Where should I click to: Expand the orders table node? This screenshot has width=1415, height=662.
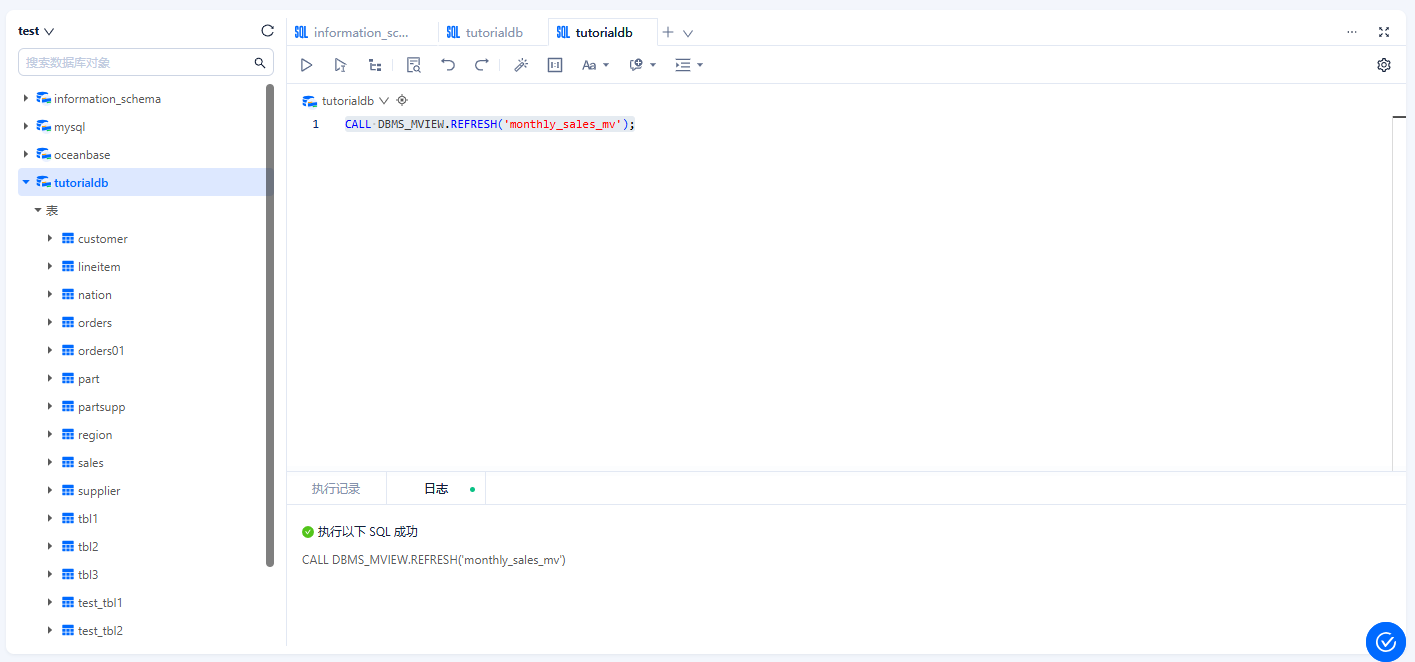tap(50, 323)
